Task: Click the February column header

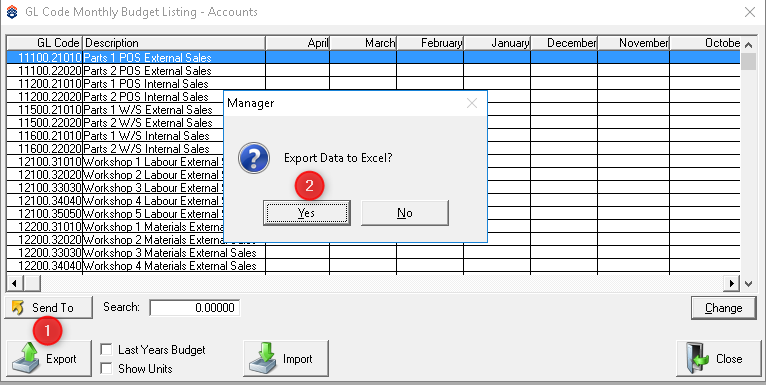Action: click(x=430, y=43)
